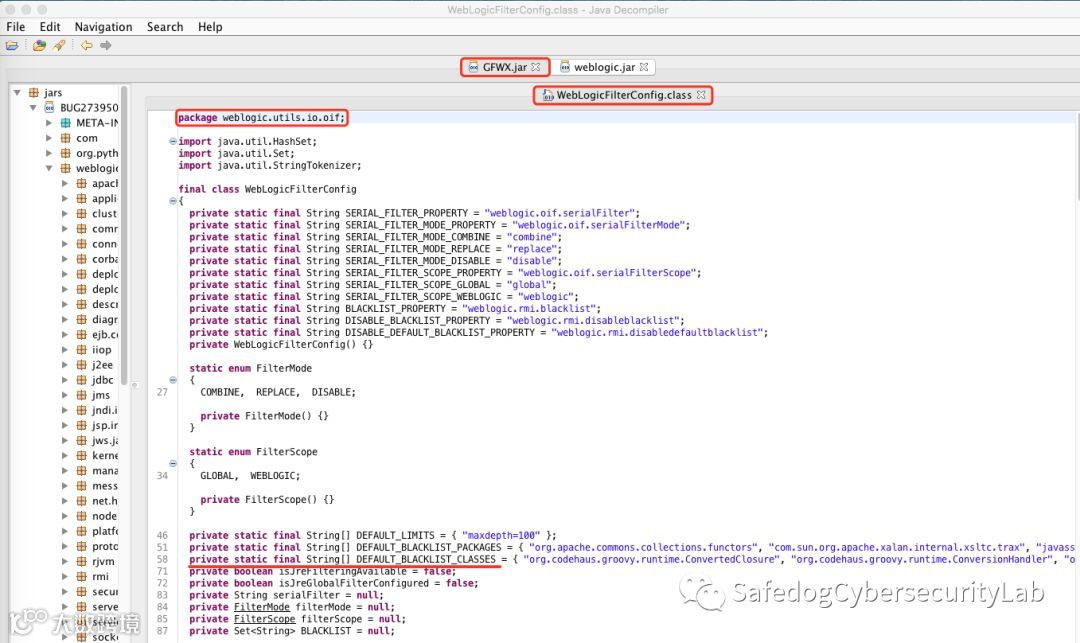This screenshot has height=643, width=1080.
Task: Select the proto package icon
Action: click(x=81, y=546)
